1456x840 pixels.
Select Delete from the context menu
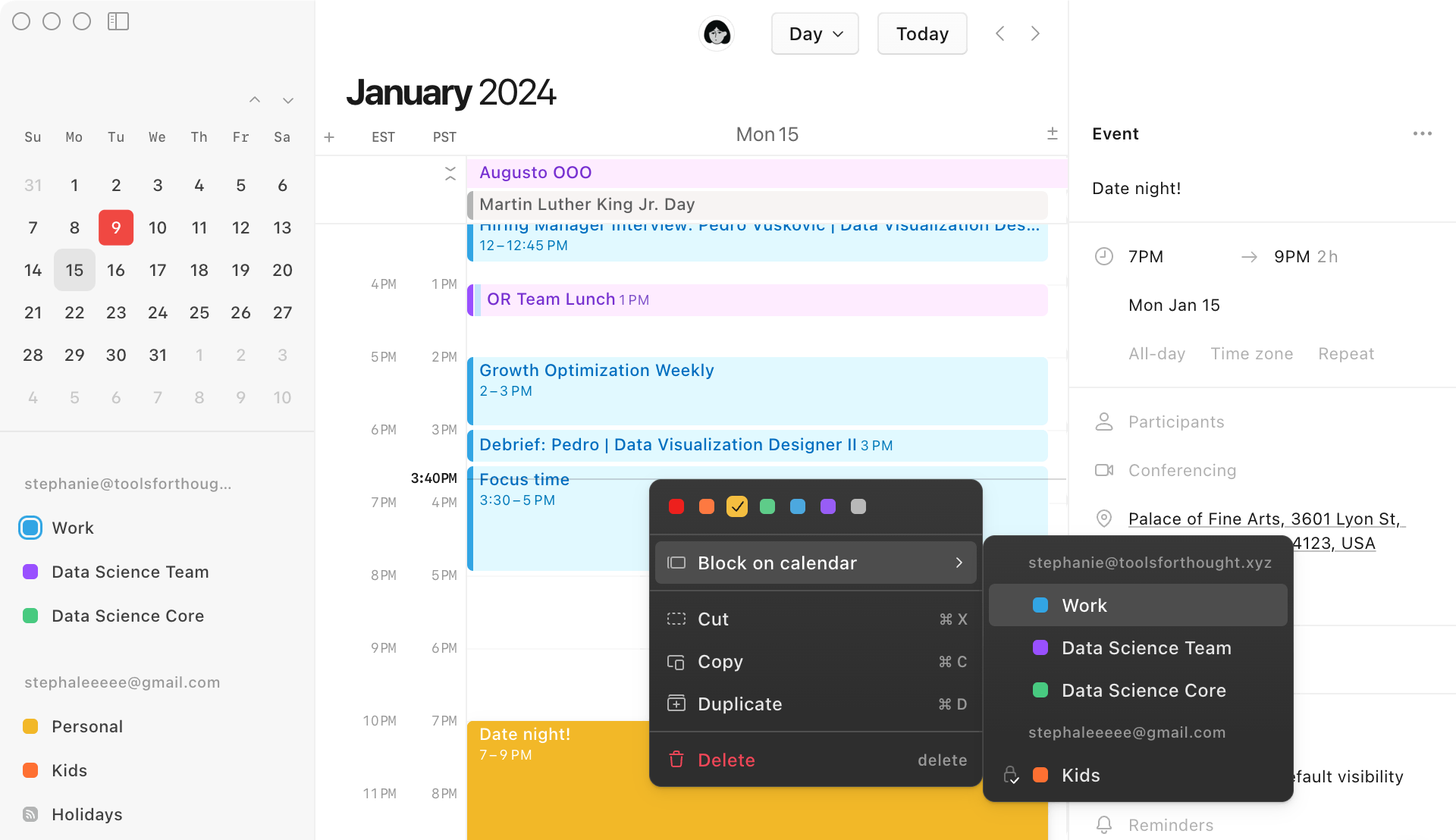pyautogui.click(x=726, y=760)
